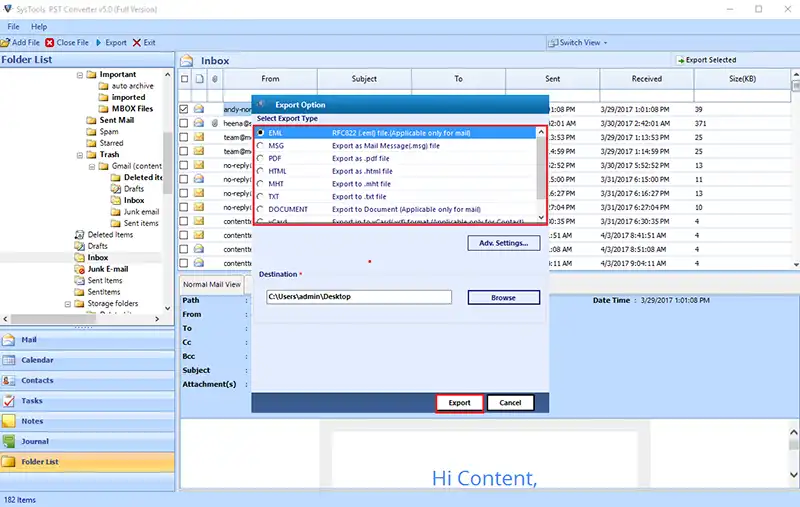Sort by the Subject column header

click(x=364, y=79)
